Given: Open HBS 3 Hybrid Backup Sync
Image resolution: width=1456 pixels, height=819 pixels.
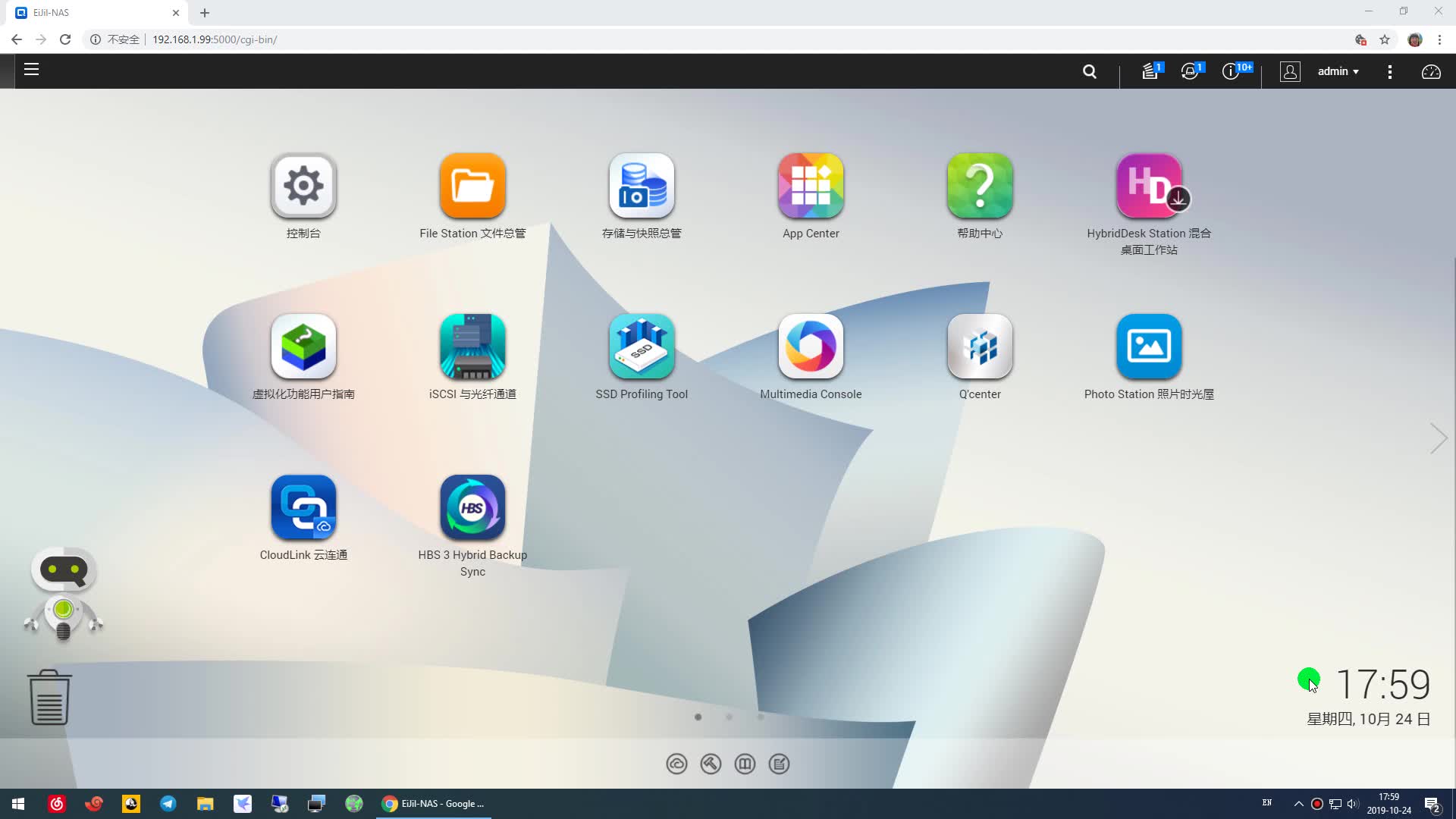Looking at the screenshot, I should [x=472, y=507].
